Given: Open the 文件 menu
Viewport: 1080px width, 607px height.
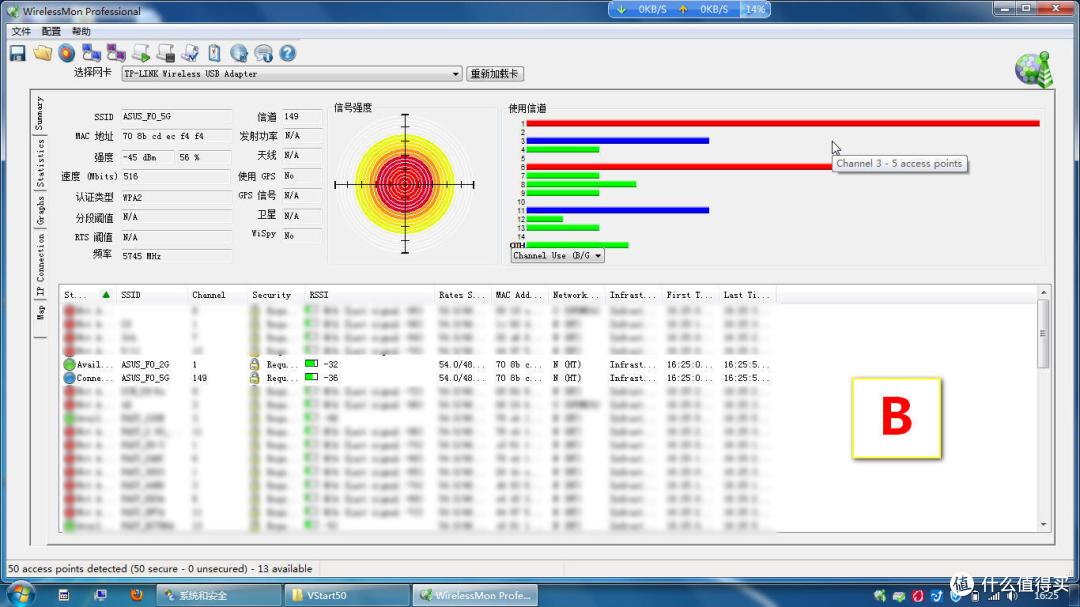Looking at the screenshot, I should [21, 31].
